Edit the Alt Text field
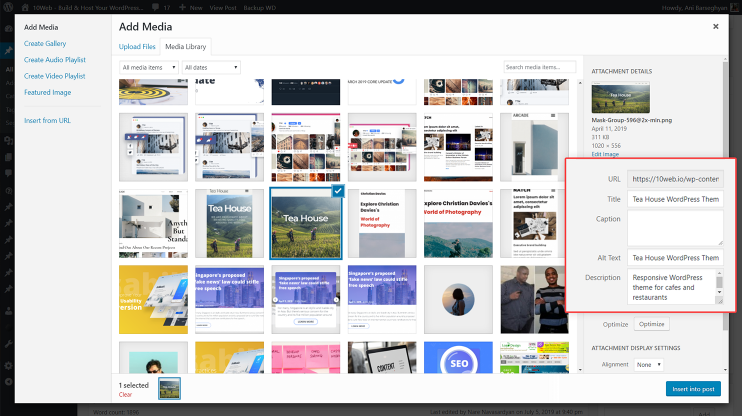The width and height of the screenshot is (742, 416). click(x=675, y=258)
